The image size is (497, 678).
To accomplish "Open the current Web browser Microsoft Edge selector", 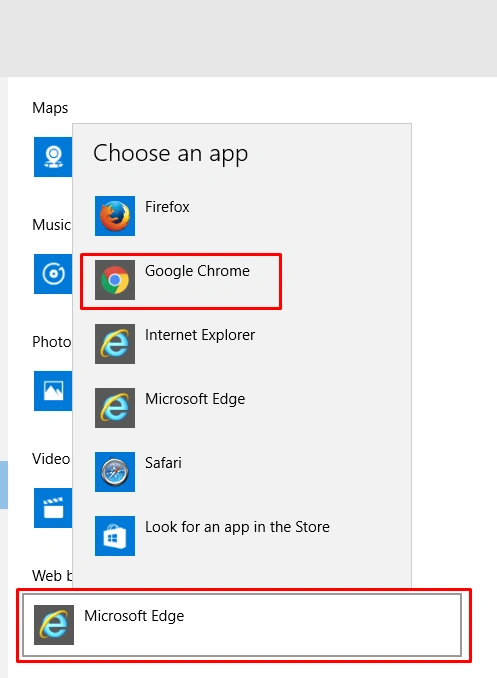I will 242,625.
